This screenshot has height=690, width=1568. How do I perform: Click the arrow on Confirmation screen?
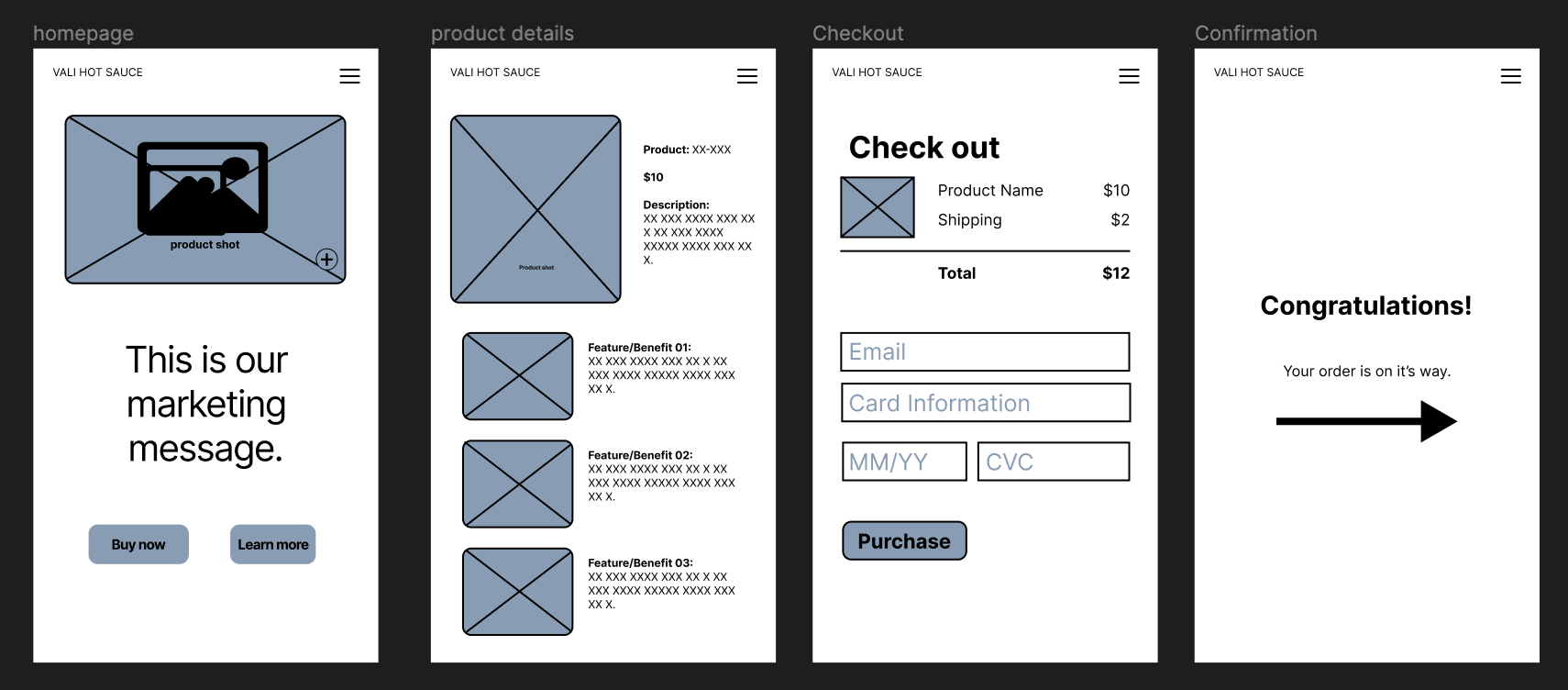coord(1365,421)
